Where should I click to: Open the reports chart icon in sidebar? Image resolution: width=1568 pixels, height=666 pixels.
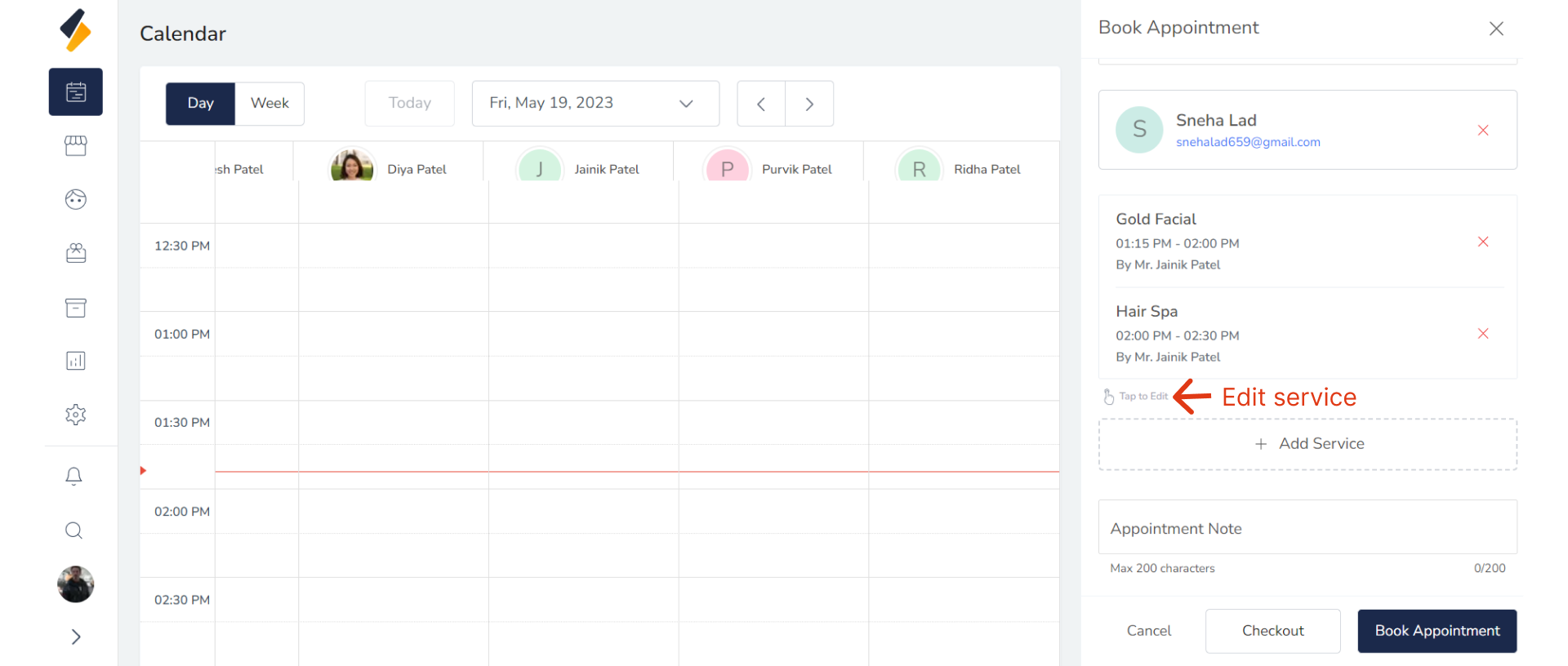pyautogui.click(x=76, y=361)
